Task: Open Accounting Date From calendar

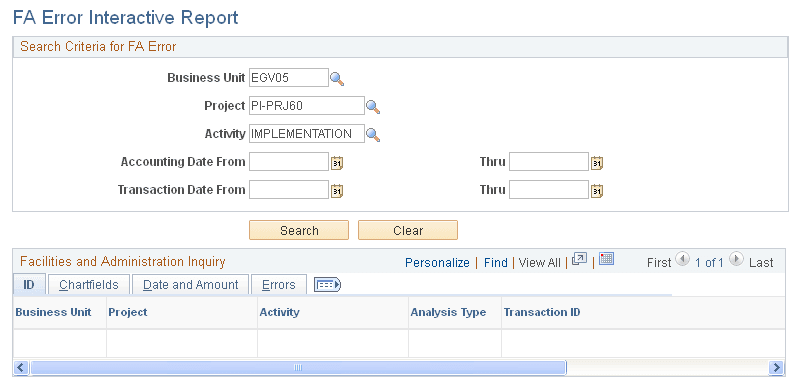Action: coord(337,163)
